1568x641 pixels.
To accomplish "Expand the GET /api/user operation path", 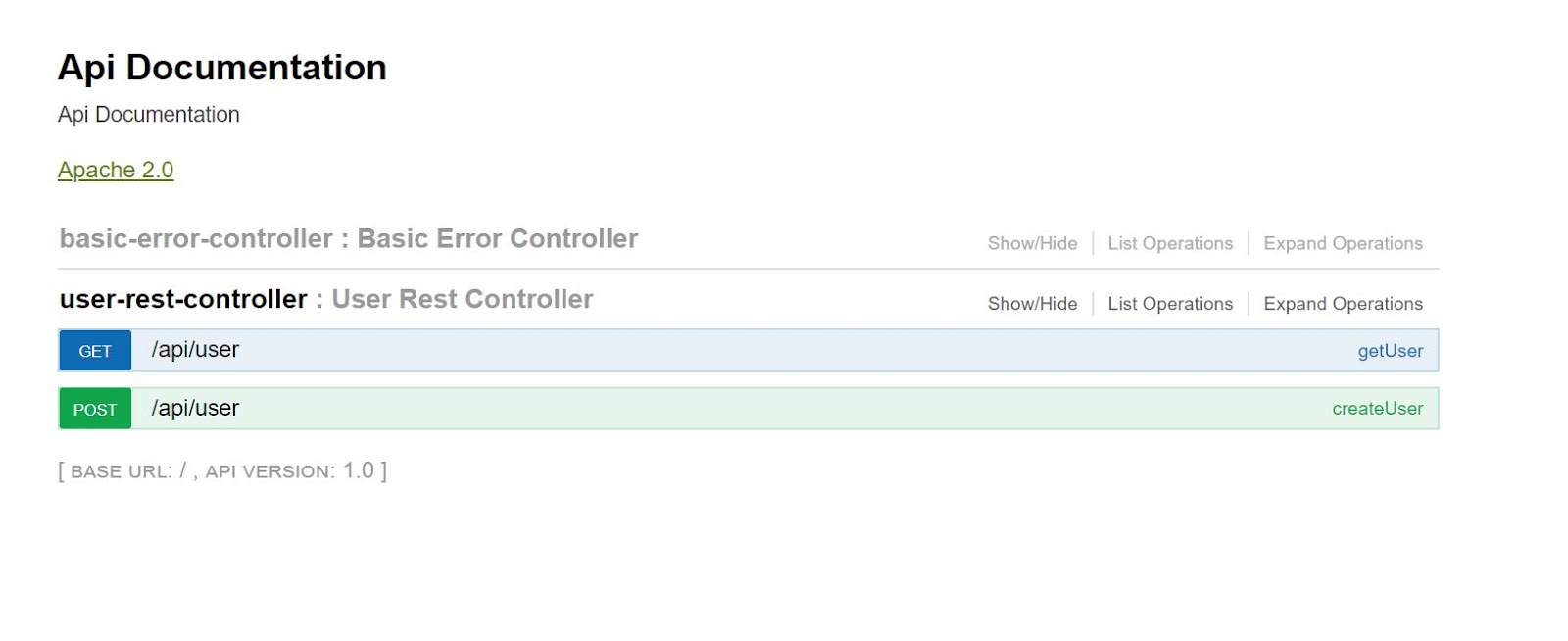I will click(195, 350).
